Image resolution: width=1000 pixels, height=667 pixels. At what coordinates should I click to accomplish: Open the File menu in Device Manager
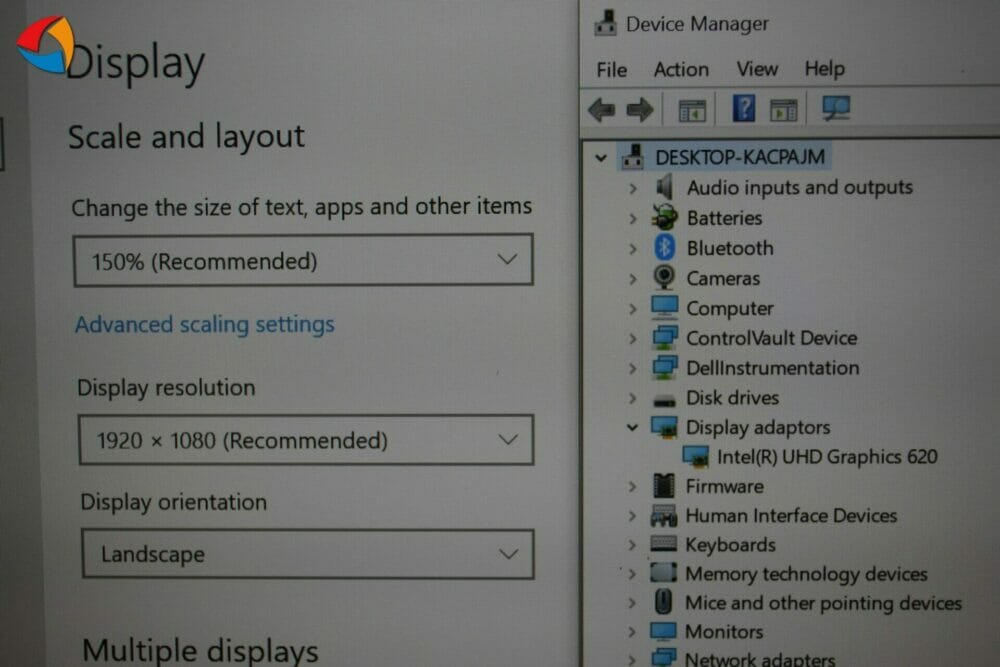pos(612,70)
